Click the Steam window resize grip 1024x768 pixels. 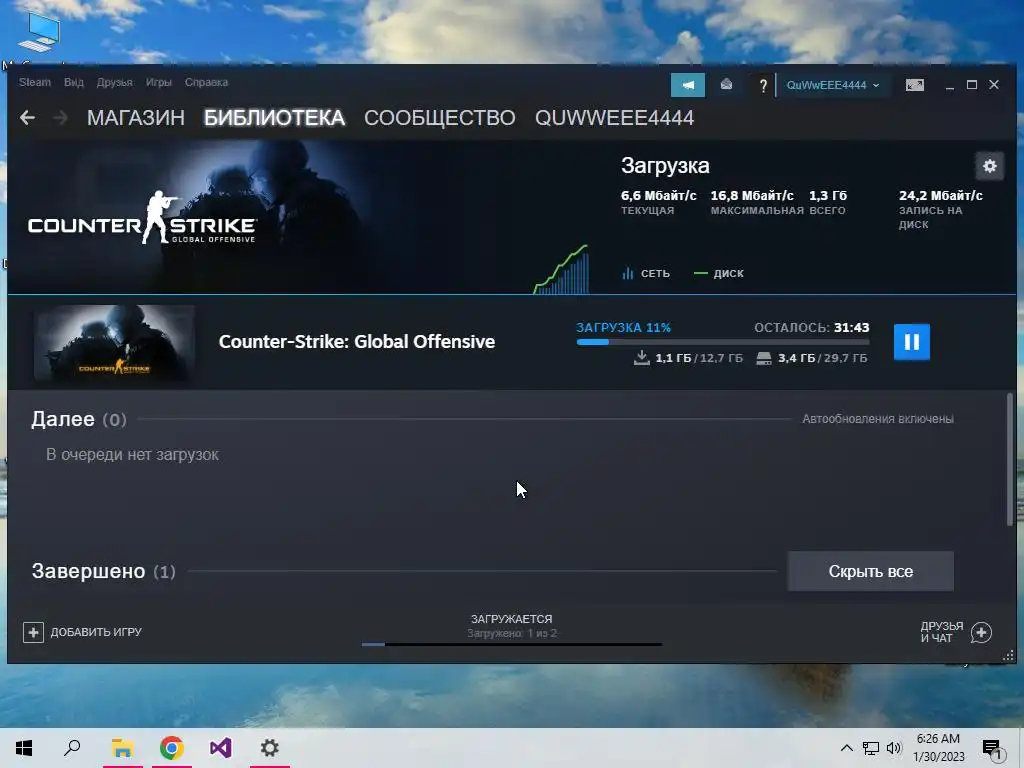click(x=1008, y=655)
